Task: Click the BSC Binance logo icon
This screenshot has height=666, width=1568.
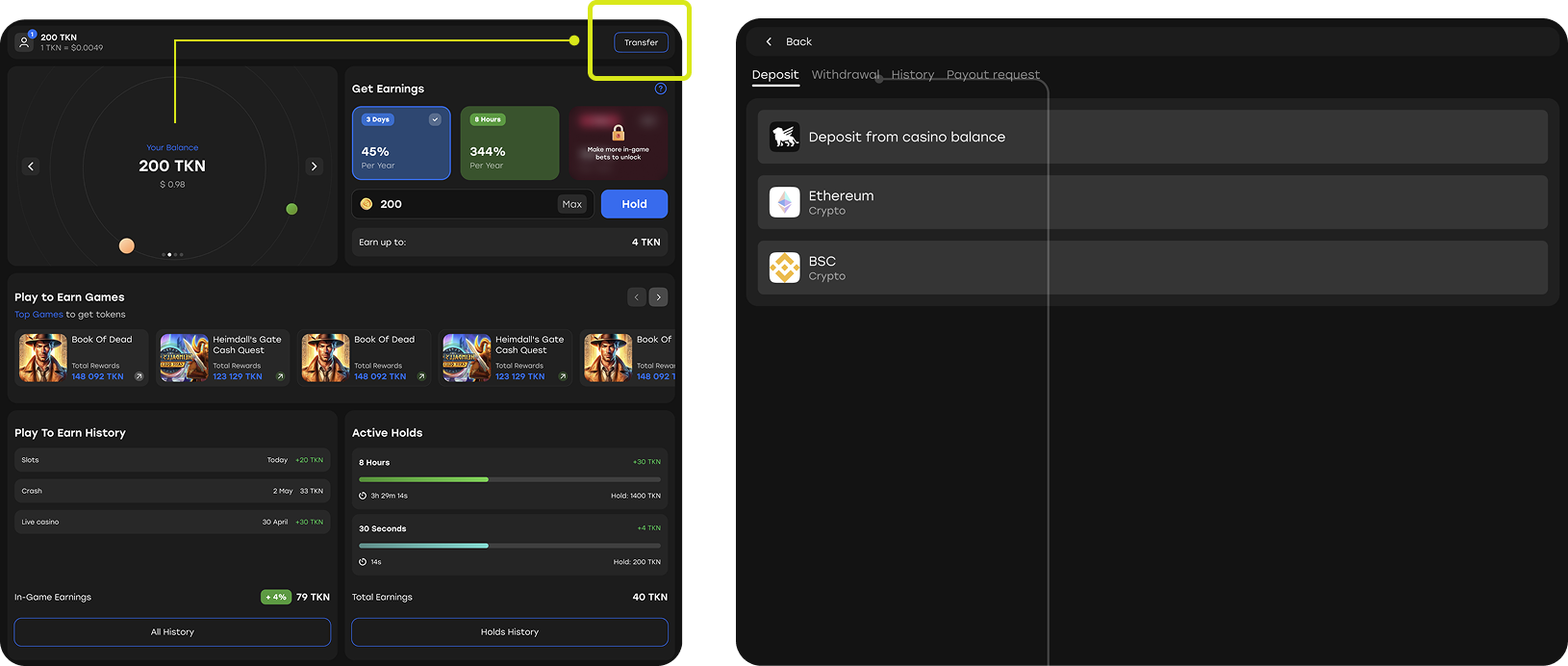Action: pyautogui.click(x=784, y=268)
